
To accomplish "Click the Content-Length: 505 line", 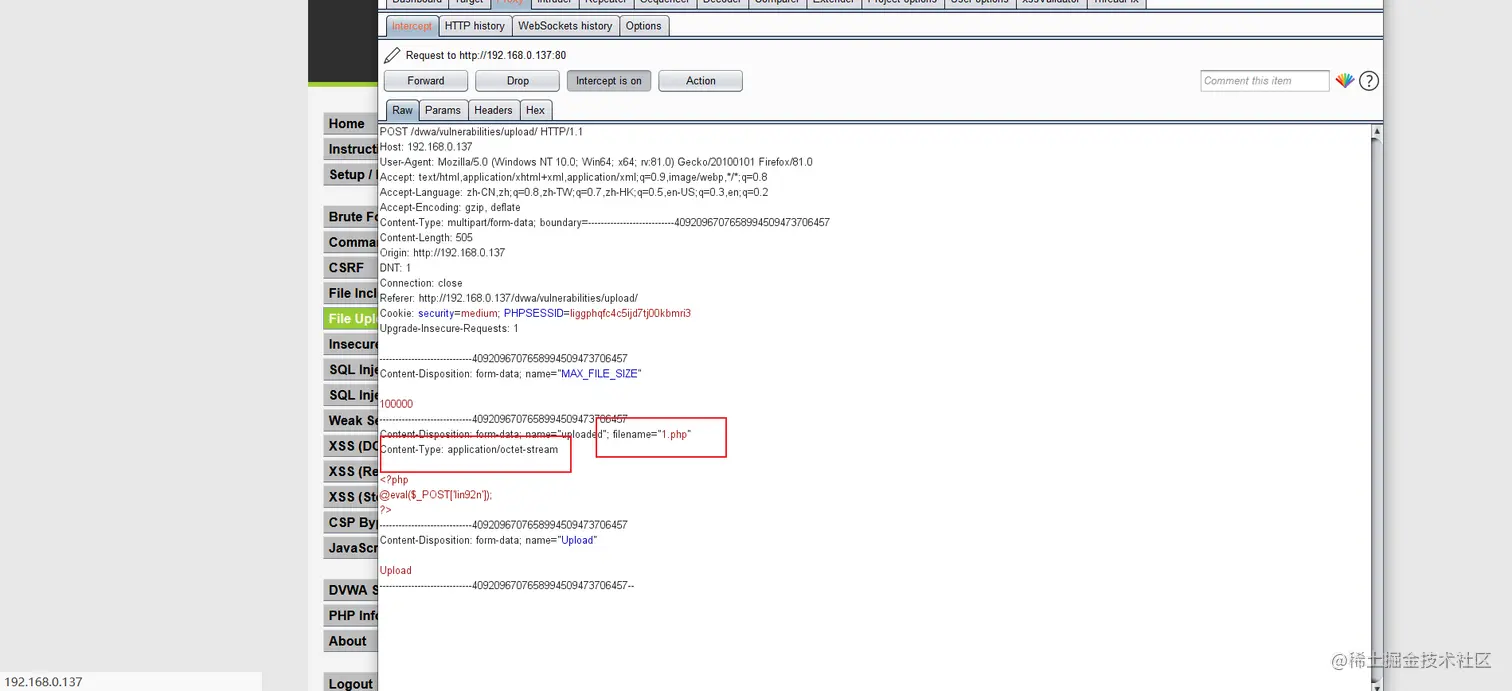I will pos(426,238).
